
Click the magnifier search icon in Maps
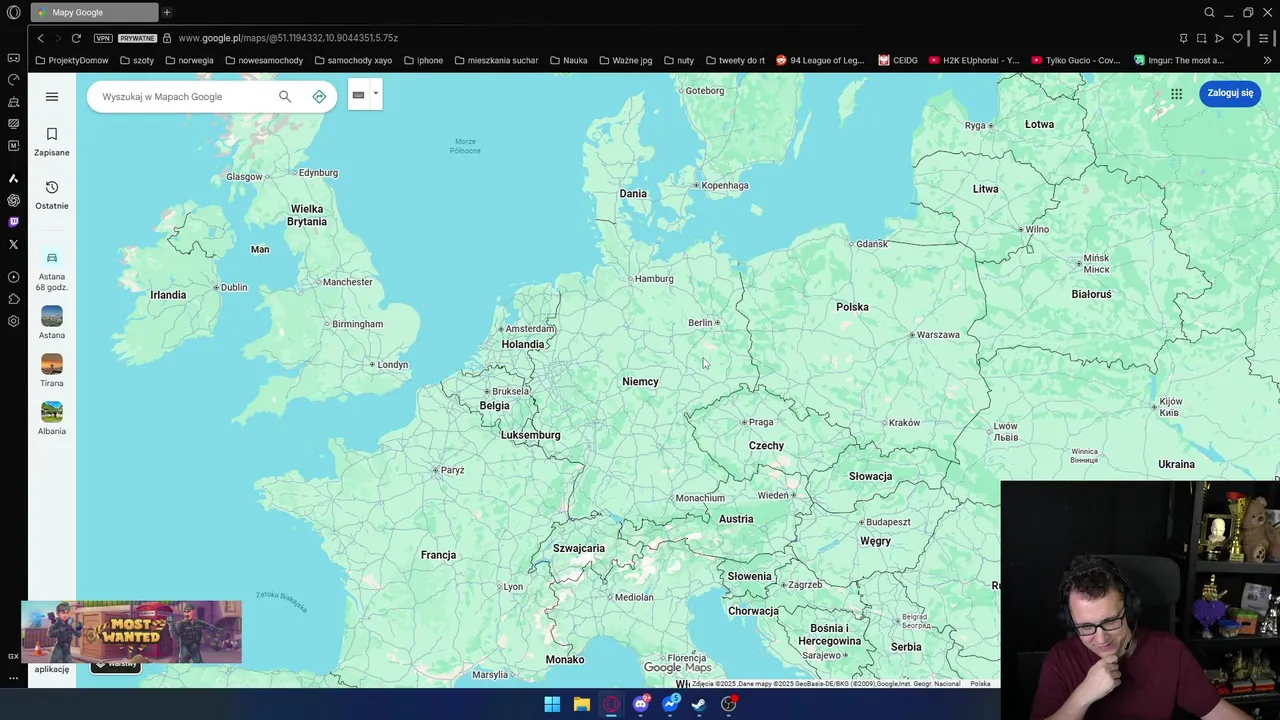pos(285,96)
